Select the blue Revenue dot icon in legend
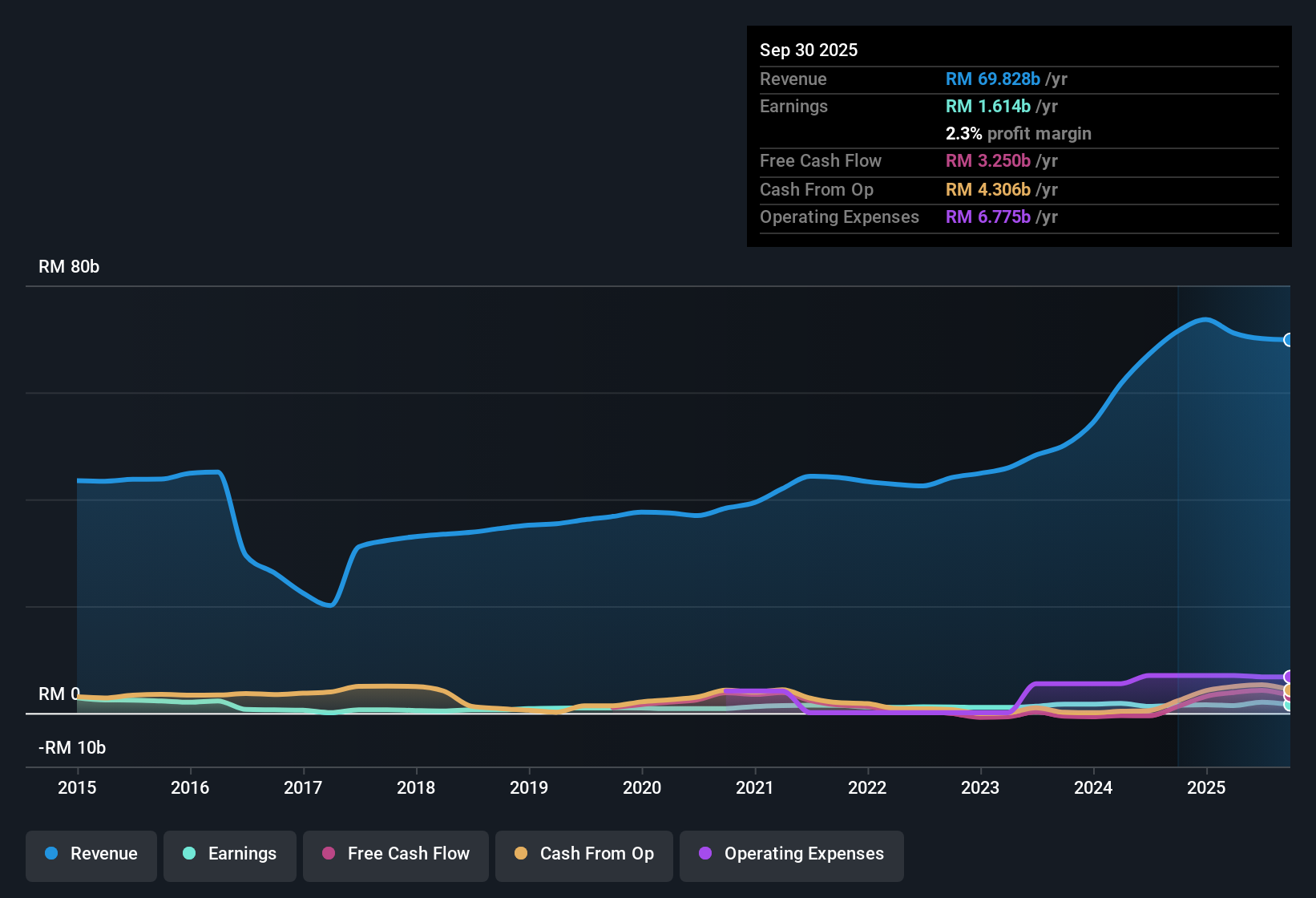Viewport: 1316px width, 898px height. (52, 854)
